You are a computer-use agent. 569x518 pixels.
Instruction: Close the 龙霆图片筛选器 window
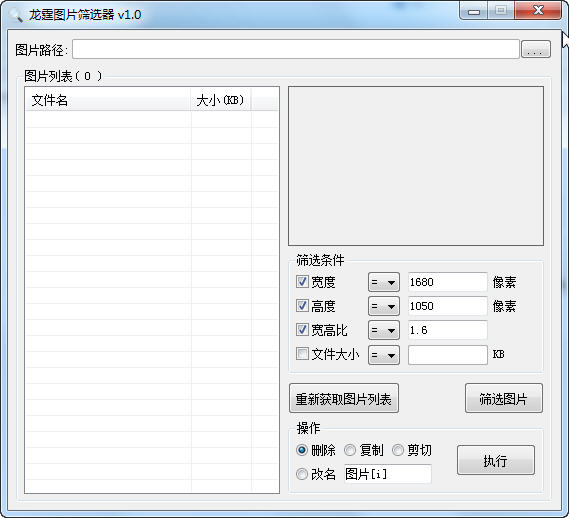[538, 10]
